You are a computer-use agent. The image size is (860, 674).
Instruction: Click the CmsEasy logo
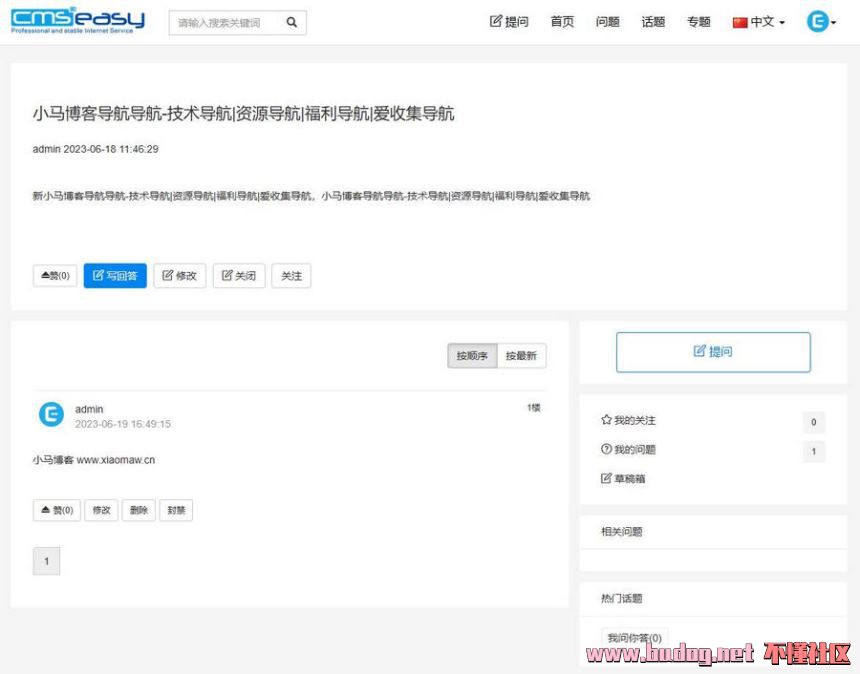78,21
